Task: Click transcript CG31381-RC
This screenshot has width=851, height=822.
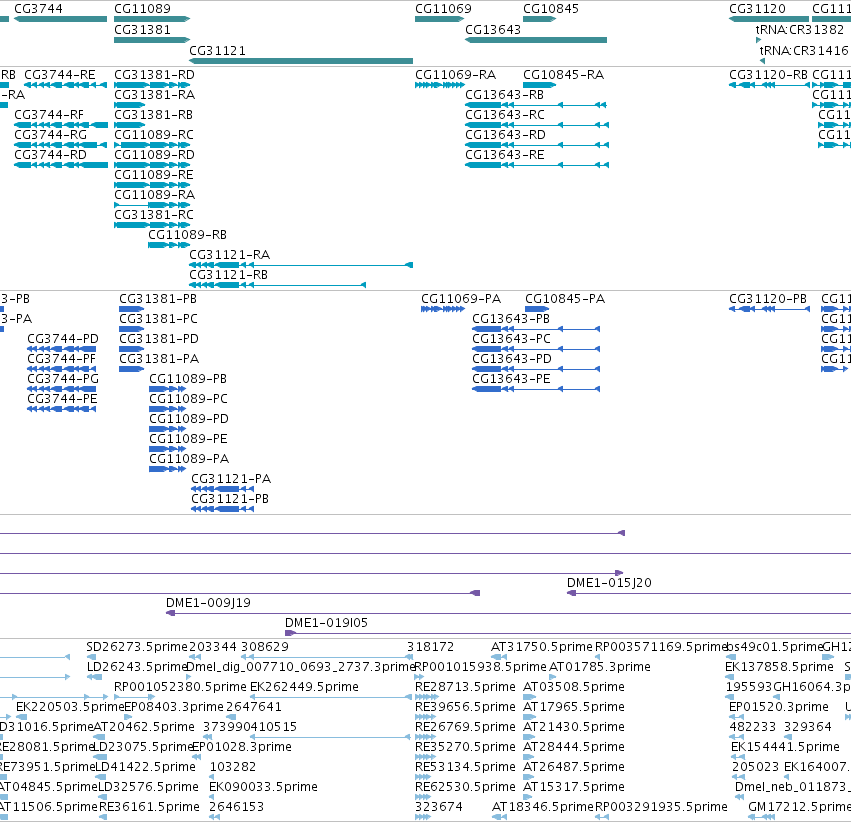Action: pyautogui.click(x=152, y=225)
